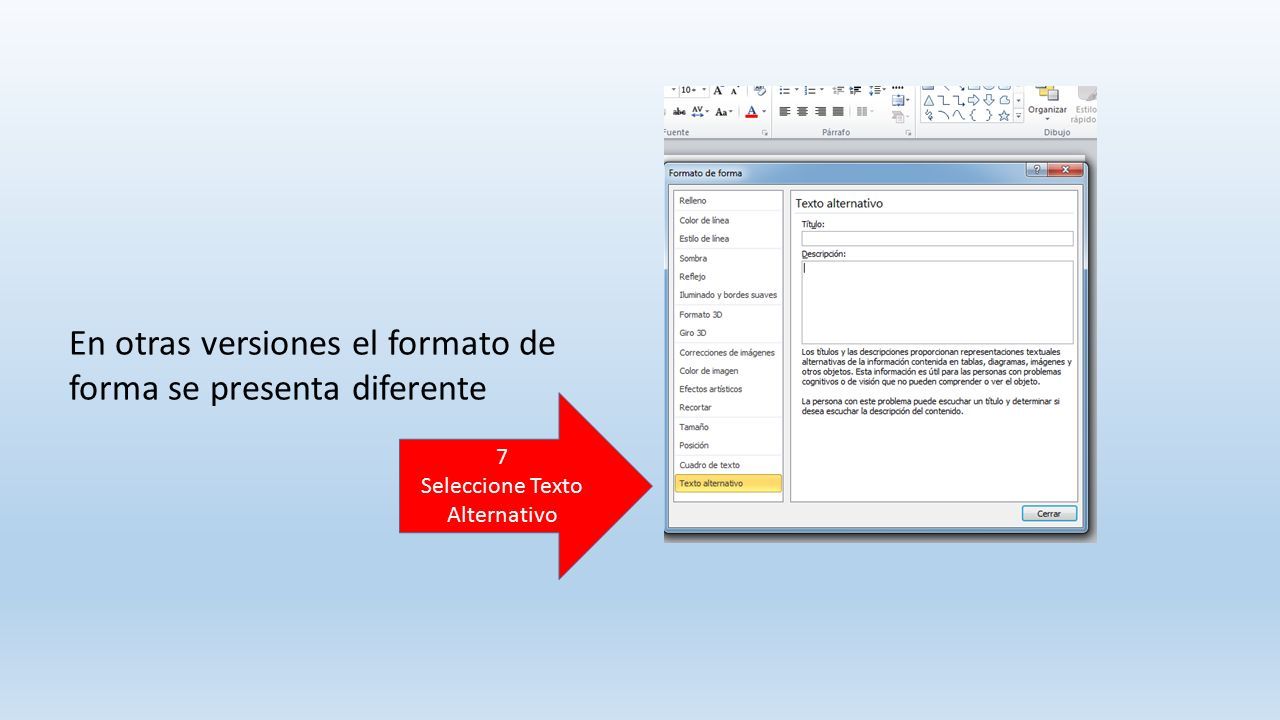Increase the list indent level
1280x720 pixels.
pos(855,91)
